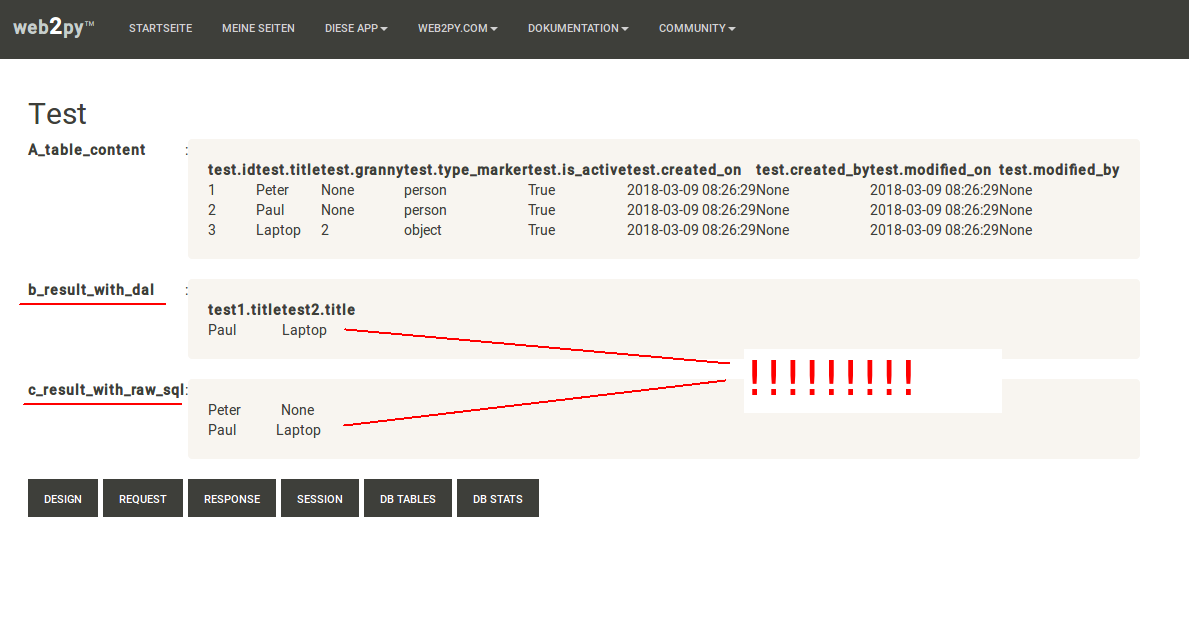Image resolution: width=1189 pixels, height=638 pixels.
Task: Click the red exclamation marks annotation
Action: [830, 377]
